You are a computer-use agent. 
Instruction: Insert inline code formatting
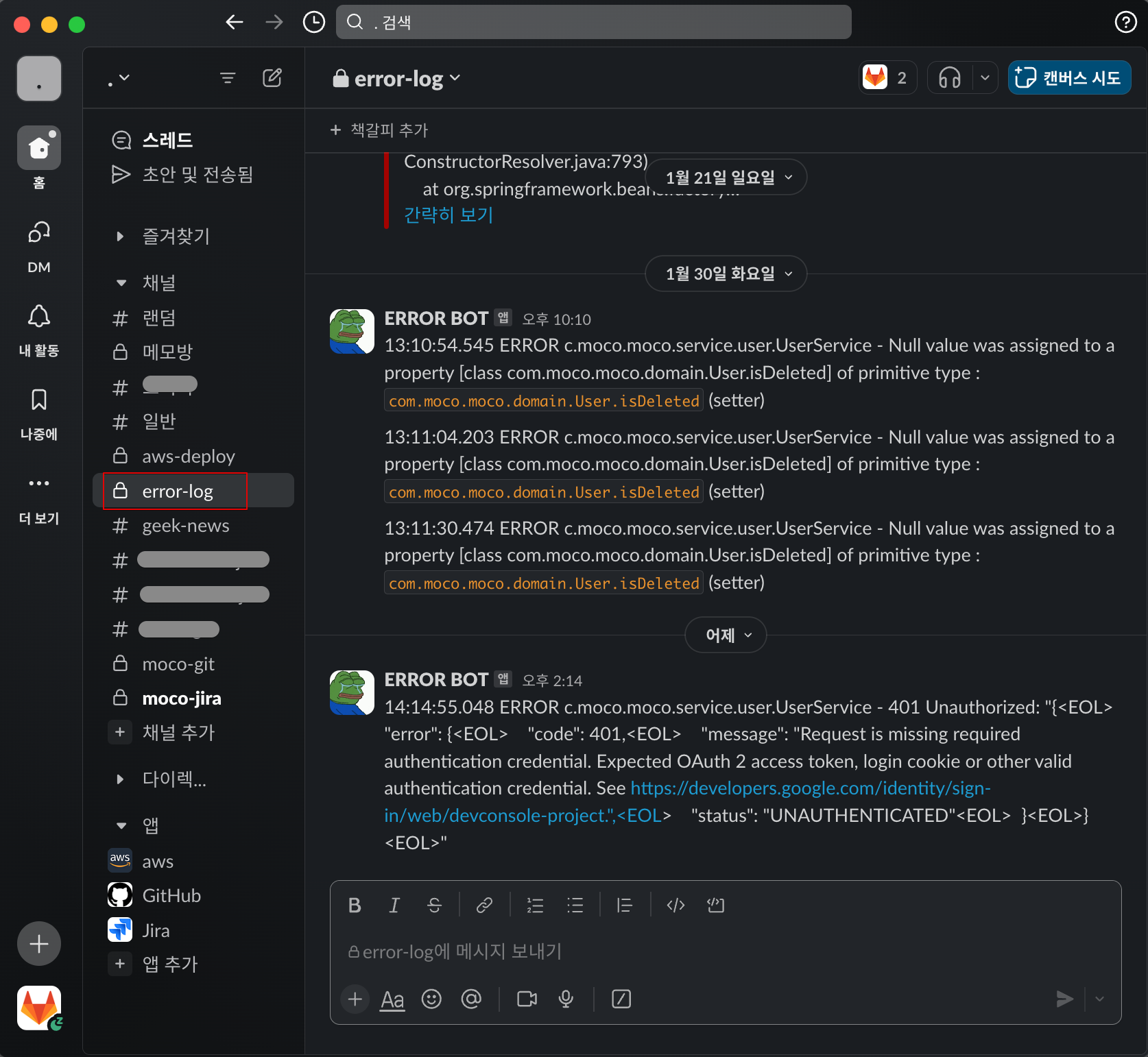coord(675,906)
